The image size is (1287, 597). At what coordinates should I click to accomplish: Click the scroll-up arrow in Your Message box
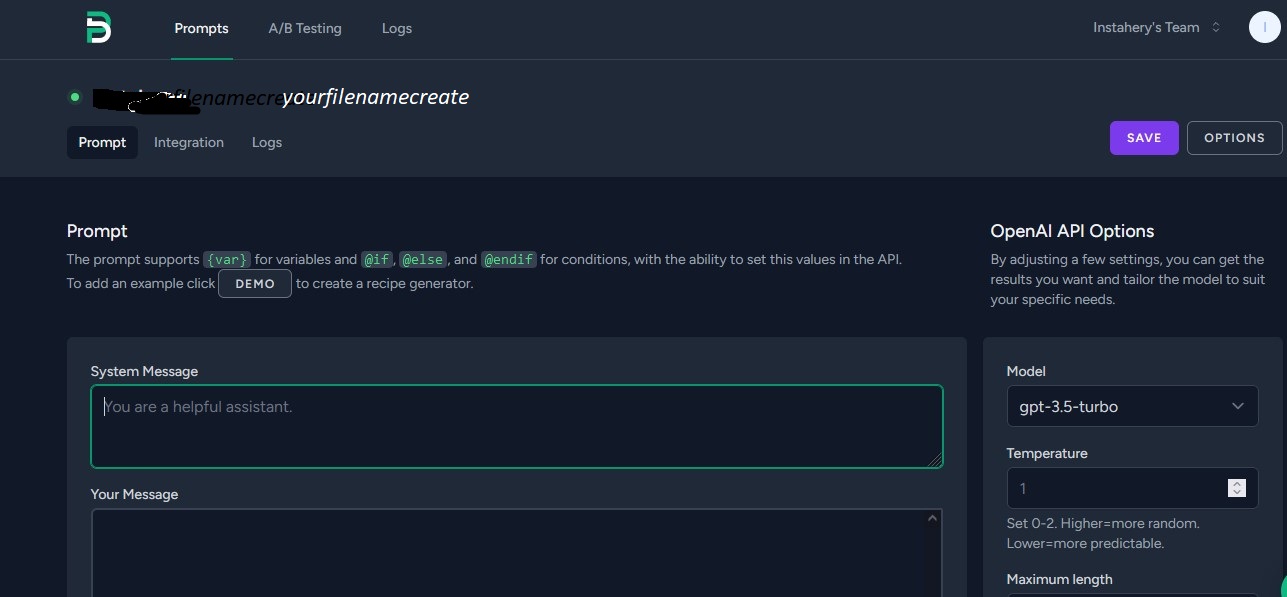(x=933, y=518)
